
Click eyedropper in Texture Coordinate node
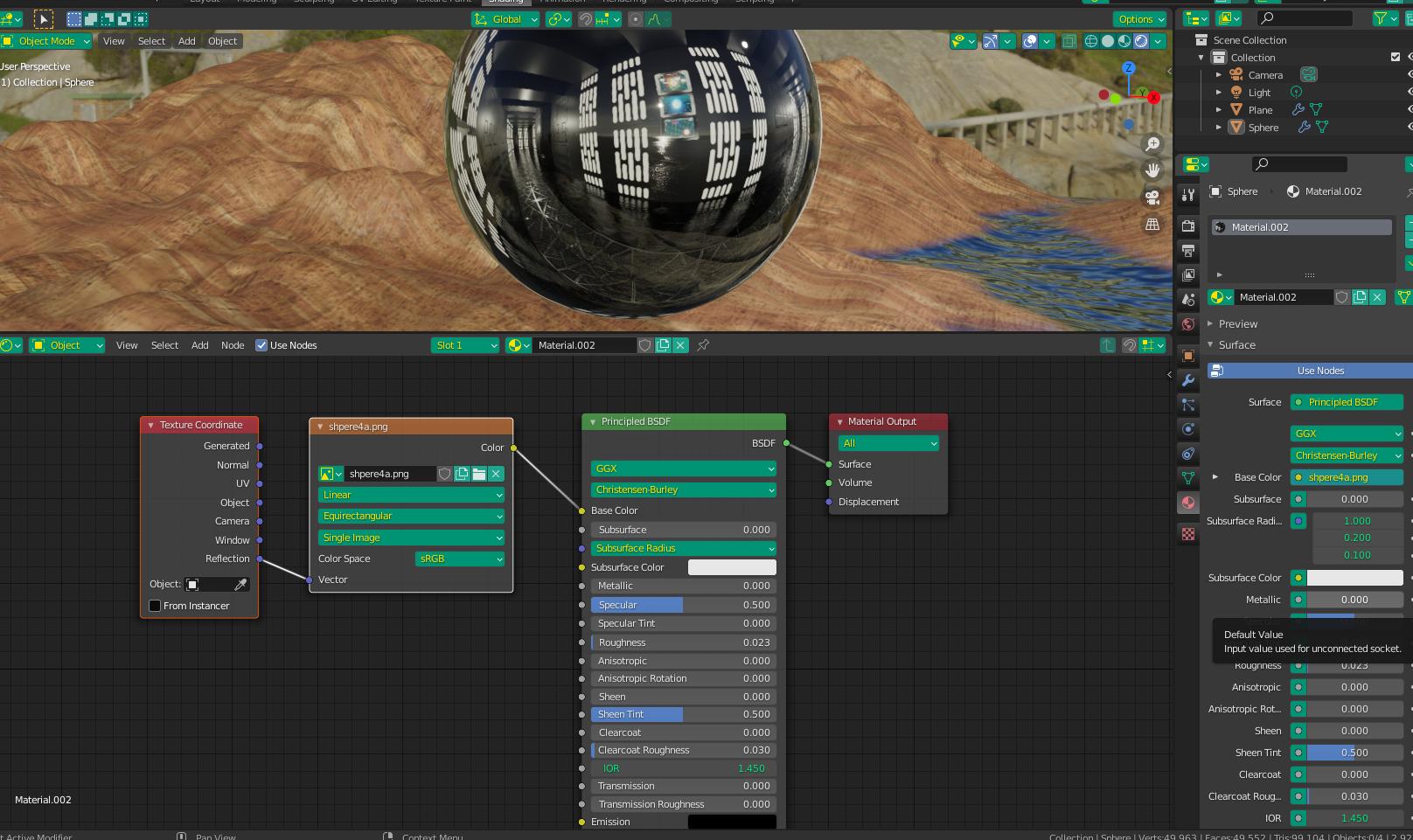[x=240, y=584]
